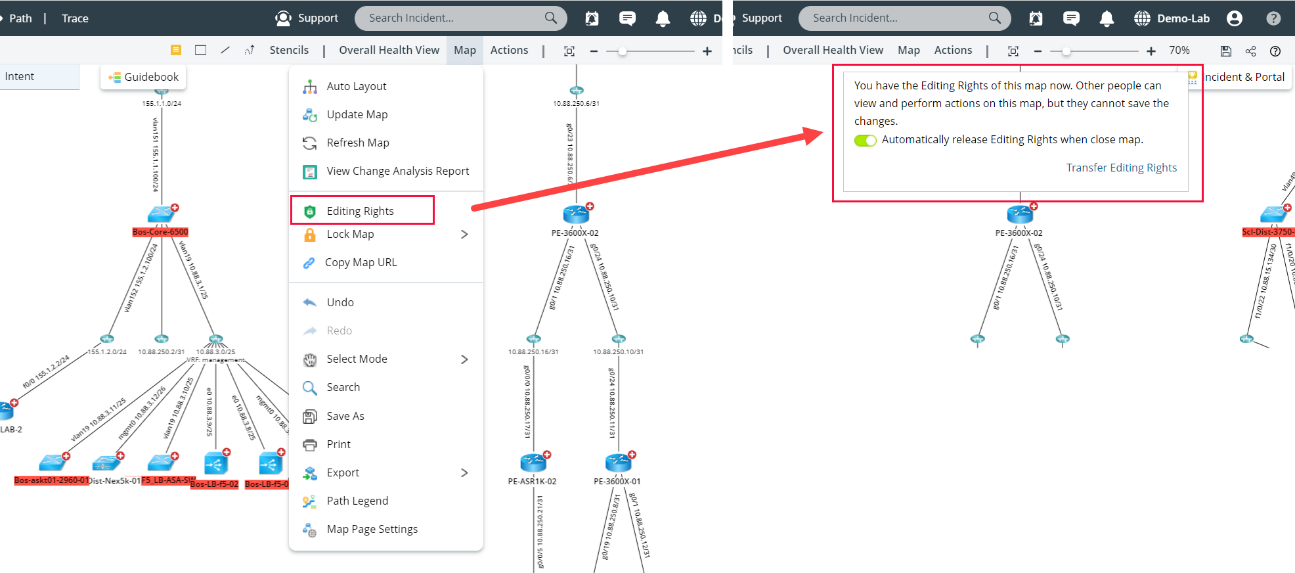Select the yellow note tool icon
Image resolution: width=1295 pixels, height=573 pixels.
176,50
